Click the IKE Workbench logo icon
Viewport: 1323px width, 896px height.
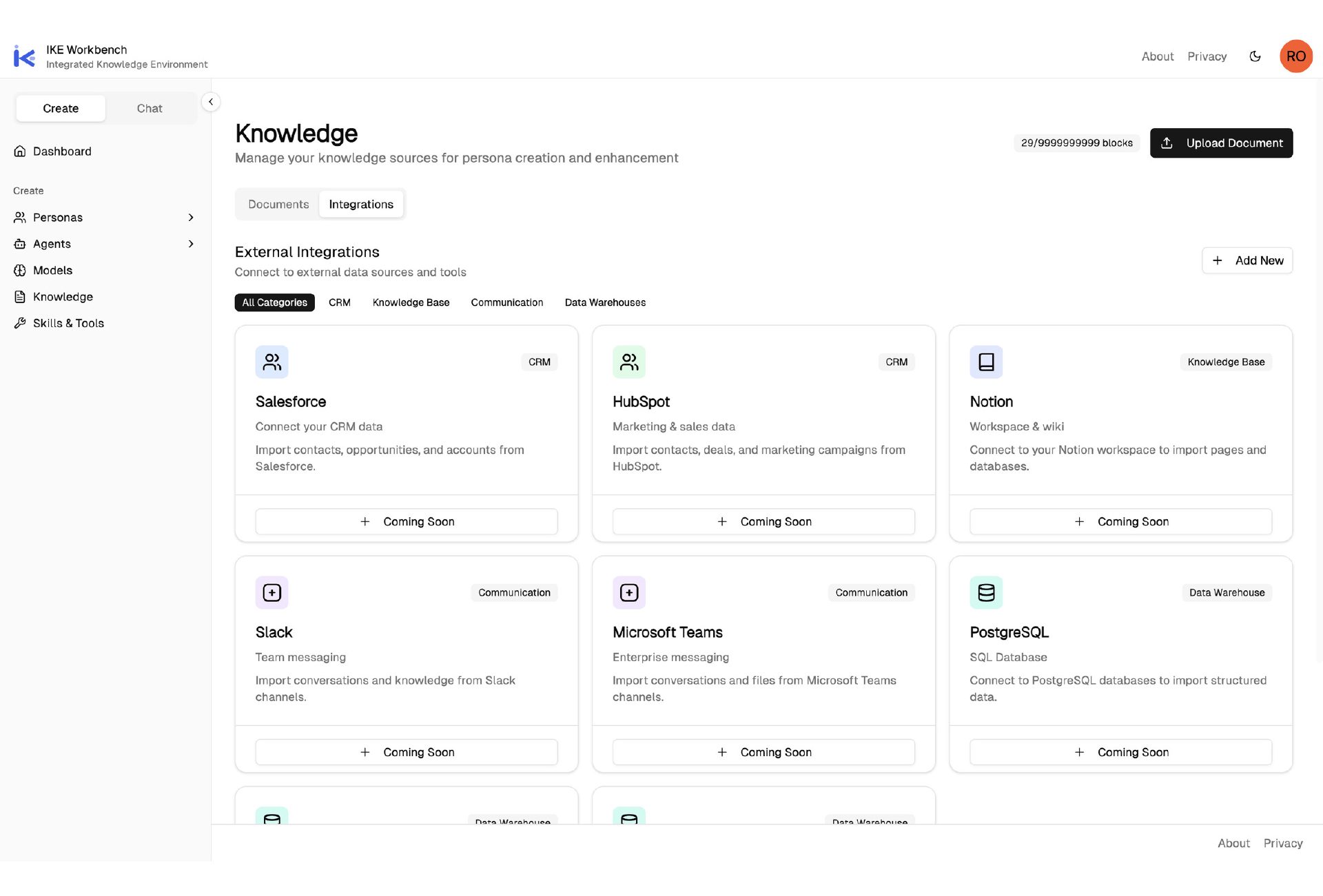pyautogui.click(x=24, y=56)
